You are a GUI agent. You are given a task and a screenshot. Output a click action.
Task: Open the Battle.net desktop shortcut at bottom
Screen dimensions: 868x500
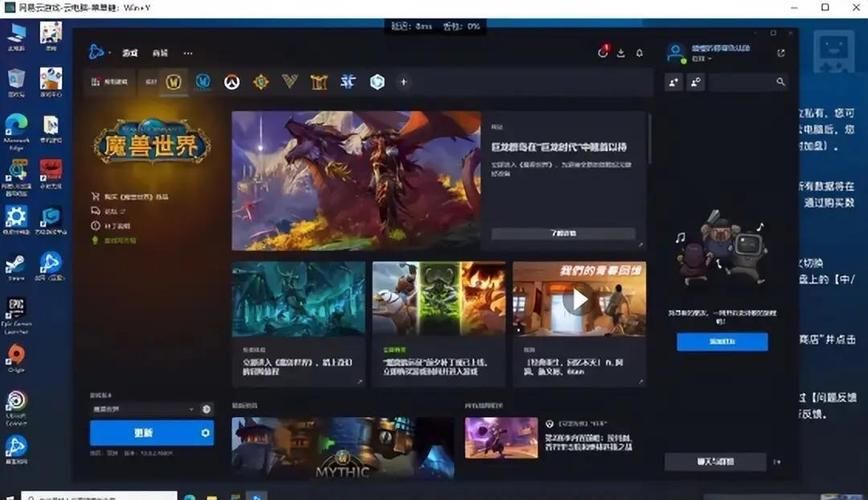(16, 450)
